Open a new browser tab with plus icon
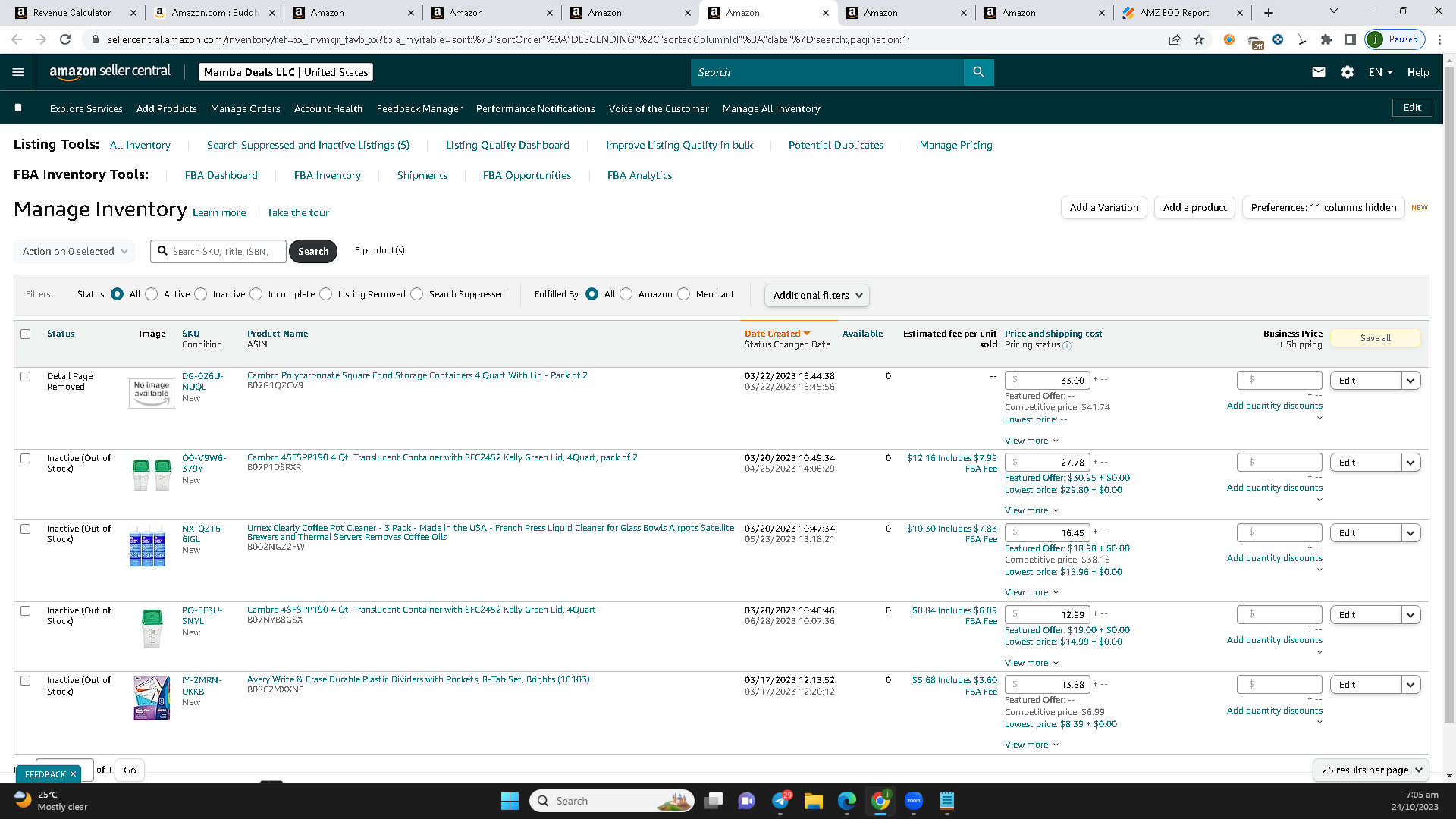Screen dimensions: 1456x819 click(1269, 13)
